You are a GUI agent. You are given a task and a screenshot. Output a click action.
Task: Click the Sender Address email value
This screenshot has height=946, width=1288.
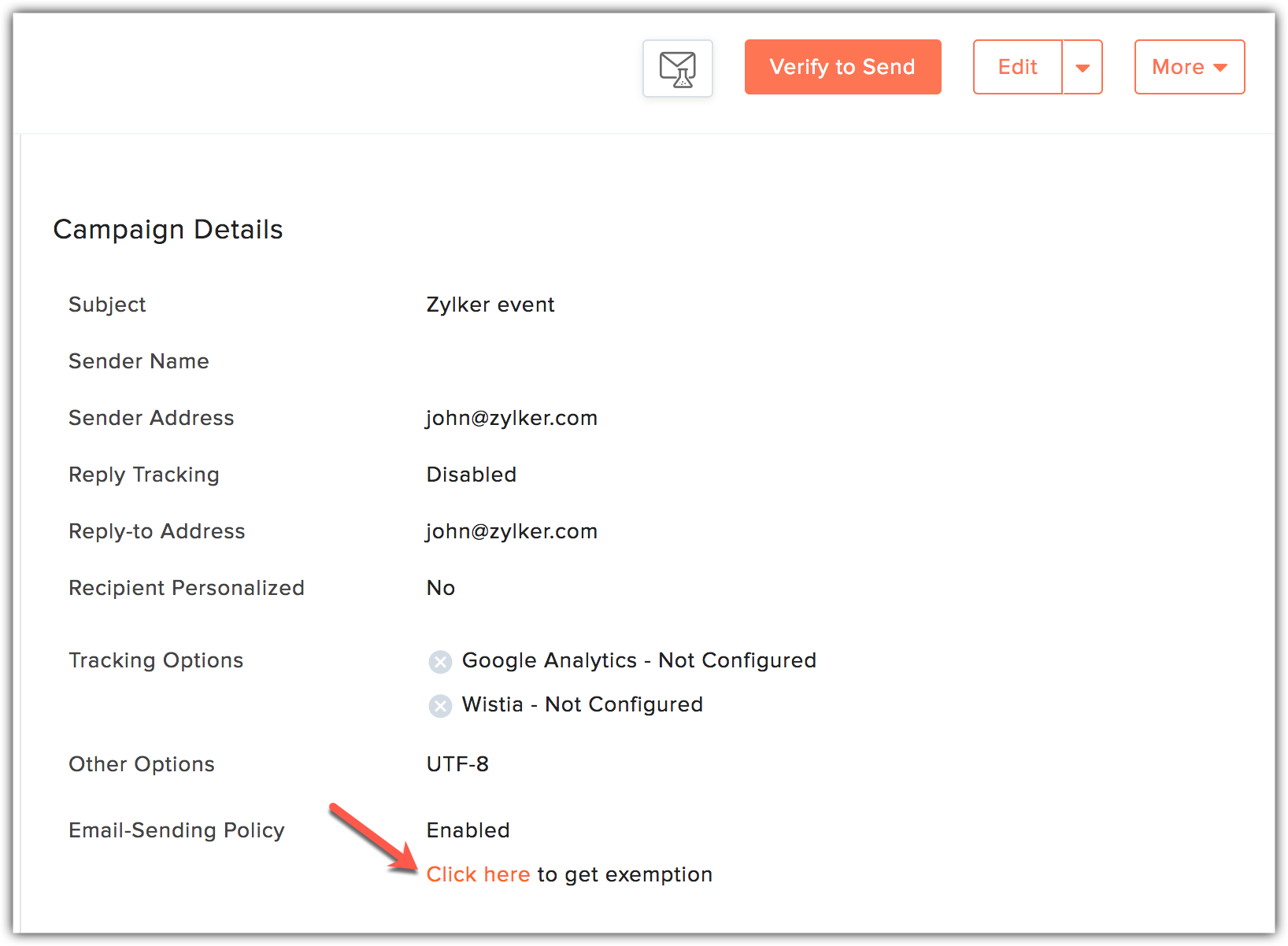pos(512,418)
